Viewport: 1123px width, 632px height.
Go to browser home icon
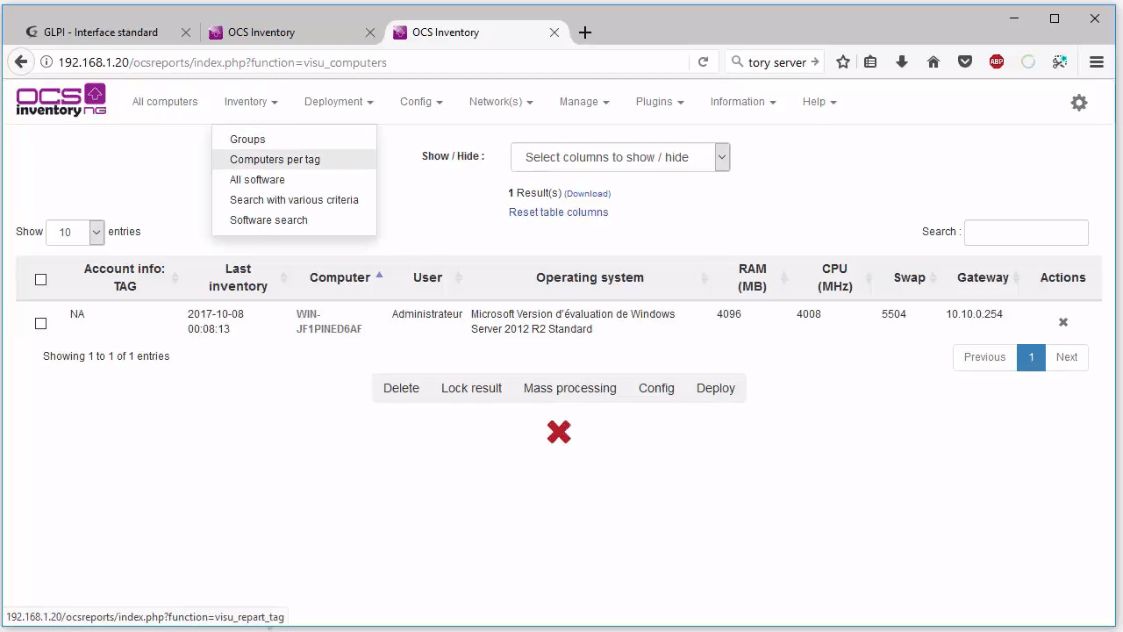tap(933, 62)
